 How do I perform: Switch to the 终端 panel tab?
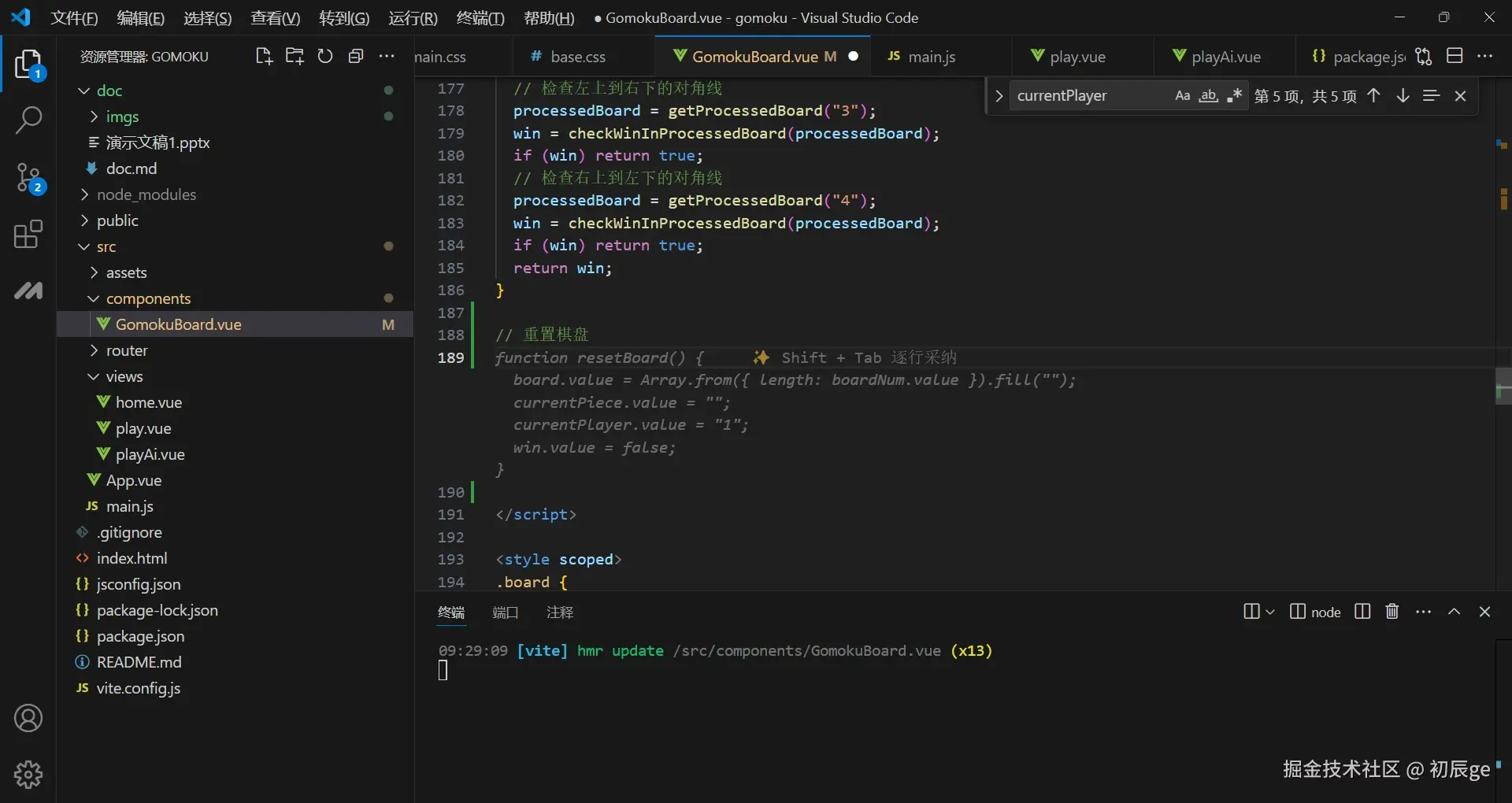coord(451,612)
